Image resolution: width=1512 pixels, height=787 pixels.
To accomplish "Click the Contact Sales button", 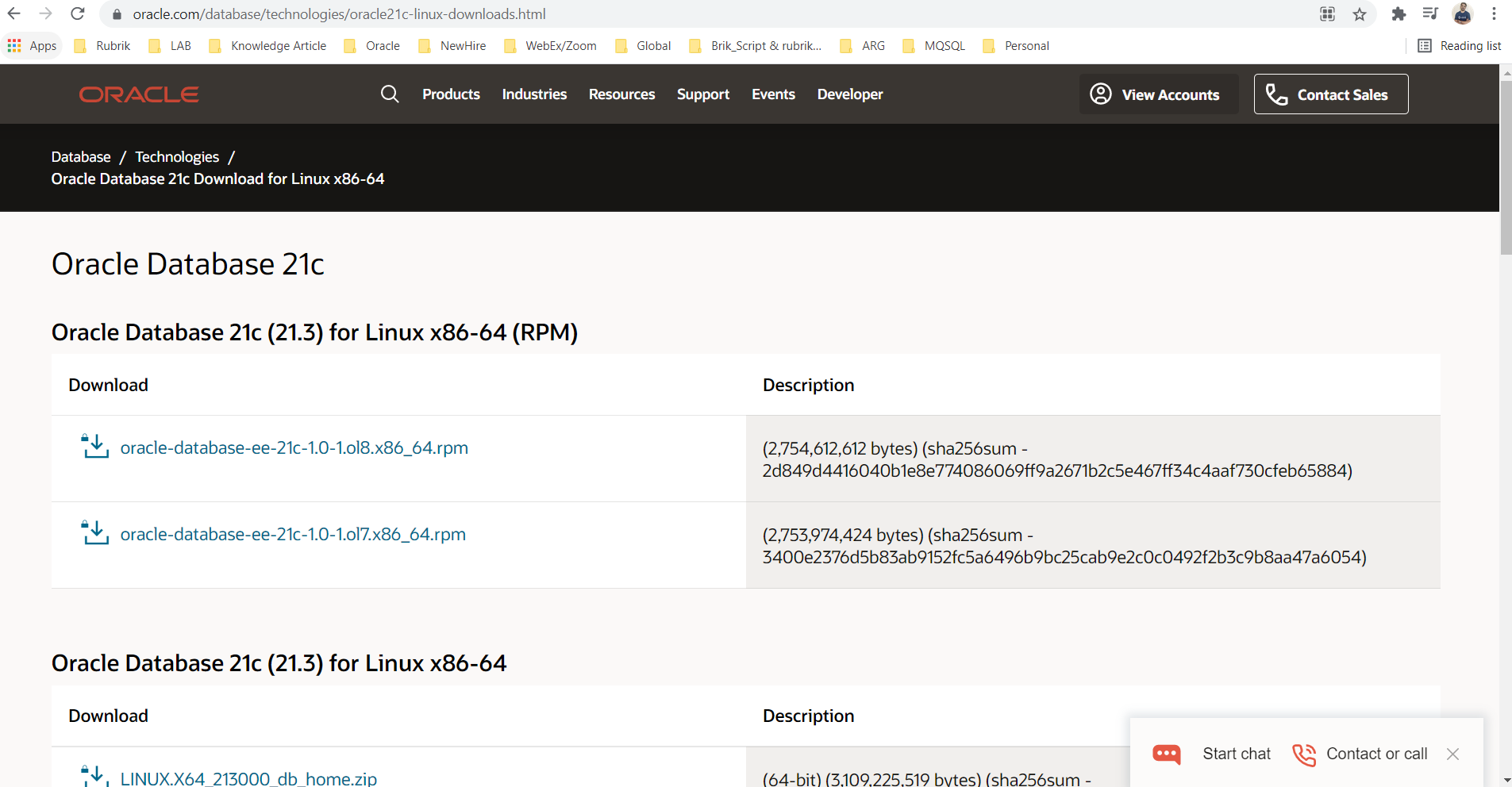I will pos(1331,94).
